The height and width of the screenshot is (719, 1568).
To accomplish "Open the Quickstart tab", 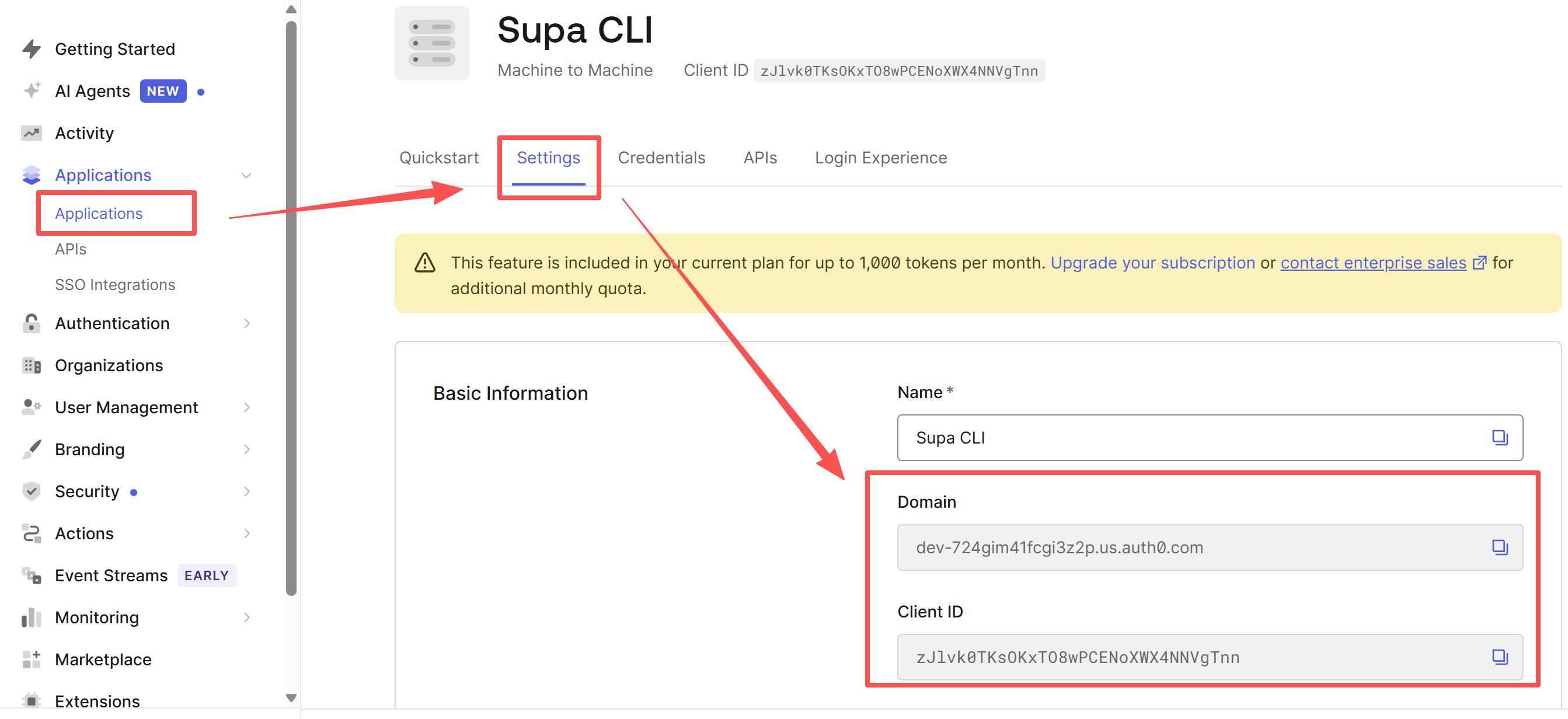I will tap(439, 158).
